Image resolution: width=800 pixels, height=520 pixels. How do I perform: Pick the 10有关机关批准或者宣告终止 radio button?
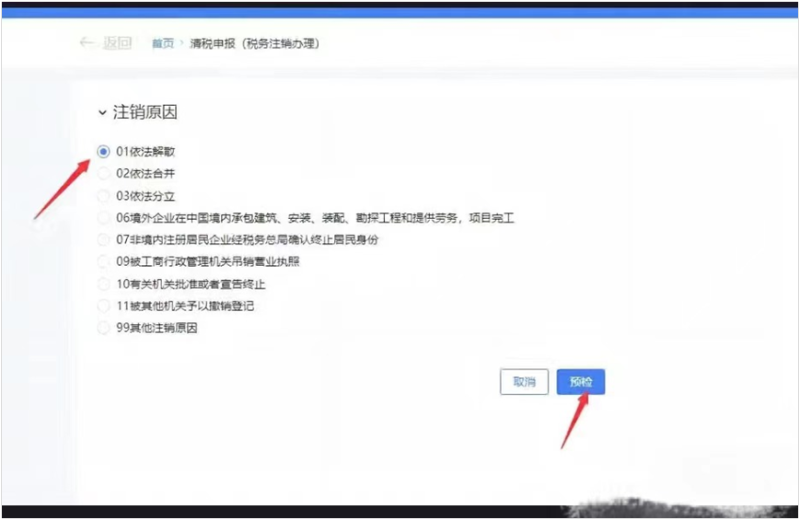[104, 284]
